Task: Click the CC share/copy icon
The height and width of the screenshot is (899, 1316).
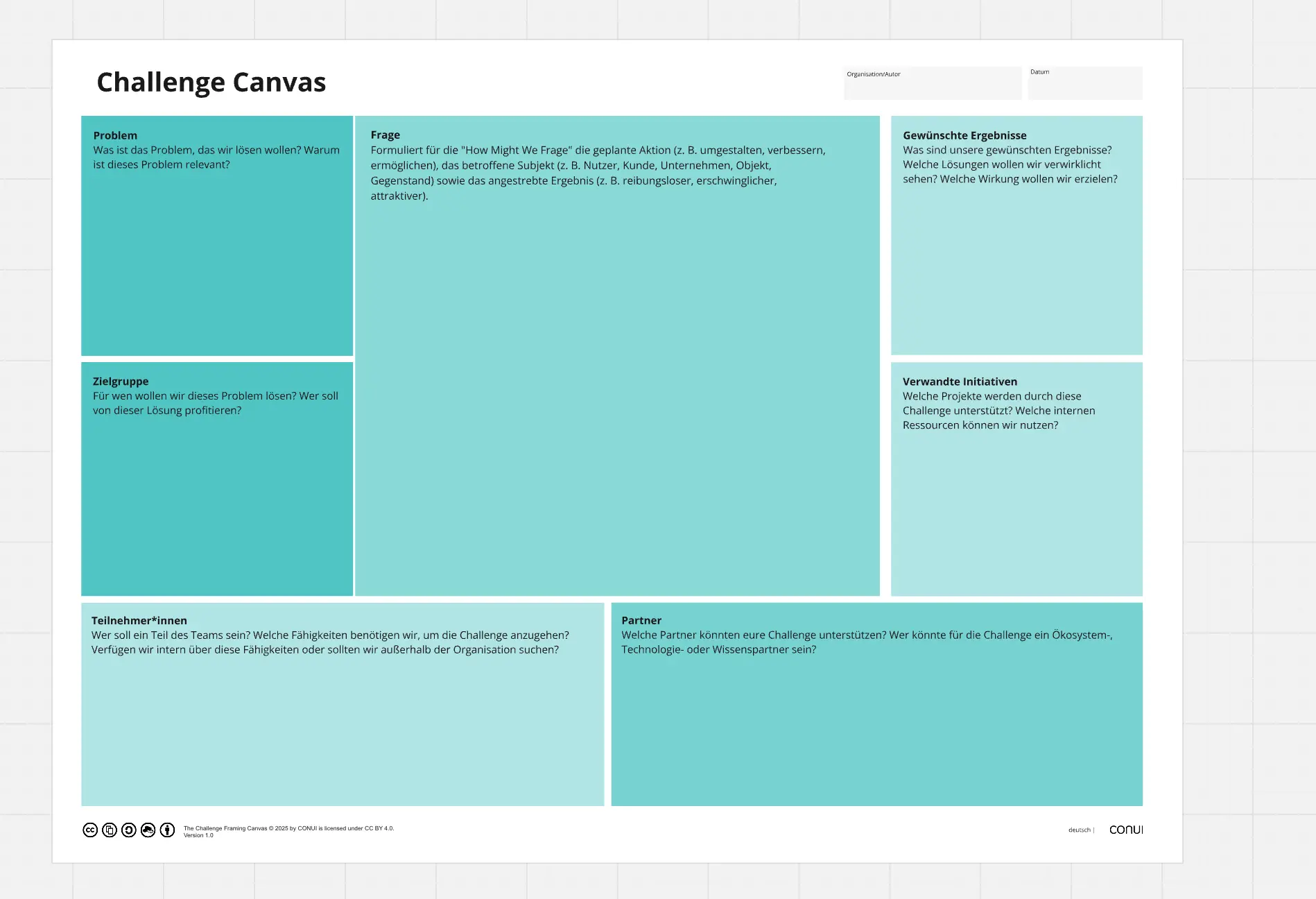Action: [110, 830]
